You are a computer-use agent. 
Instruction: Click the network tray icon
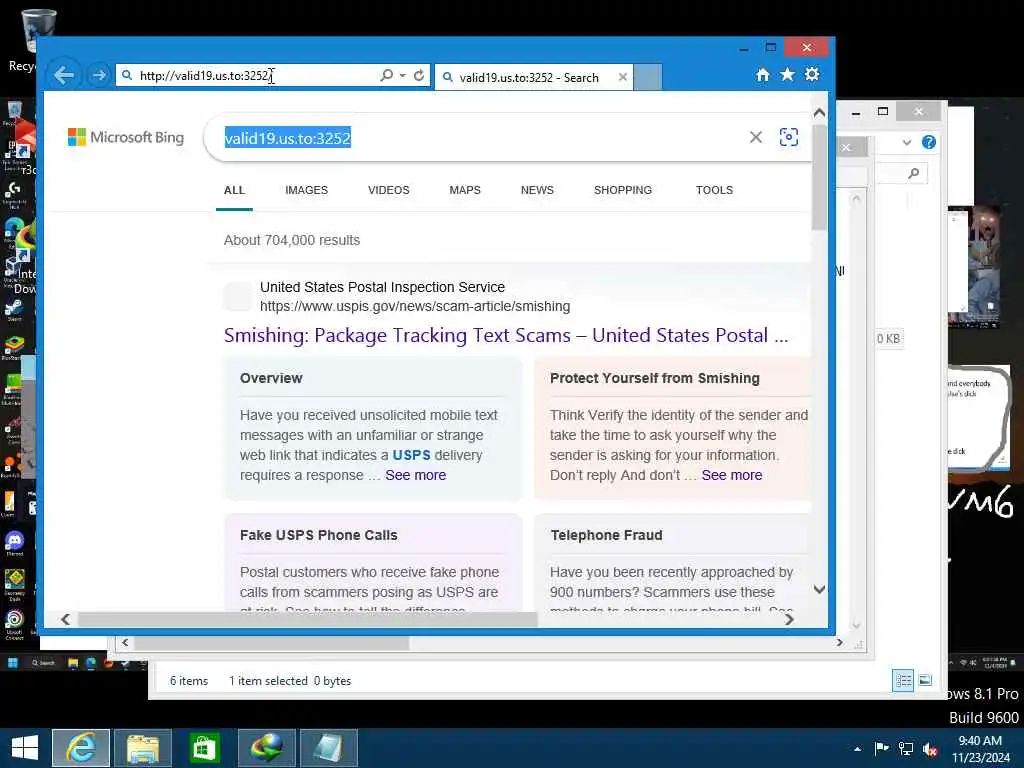(x=906, y=748)
